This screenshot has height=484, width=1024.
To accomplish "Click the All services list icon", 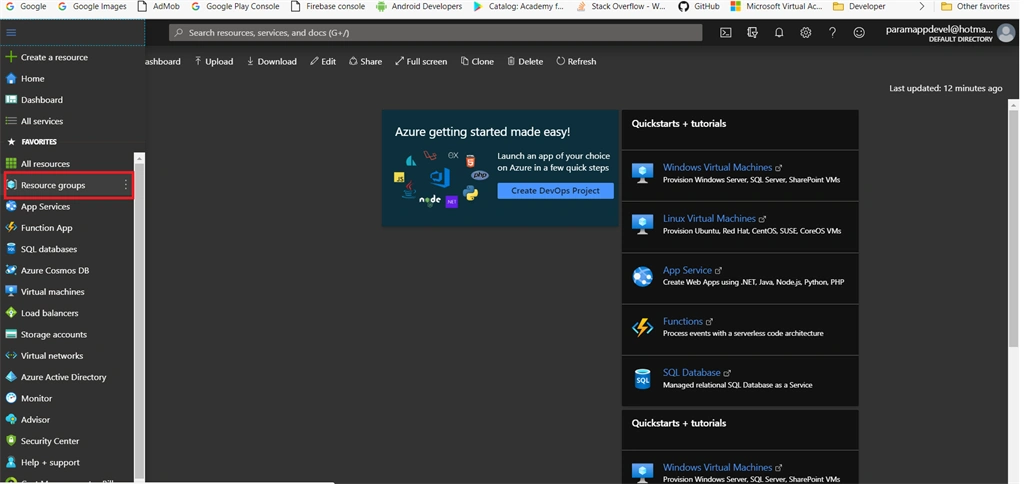I will (x=10, y=121).
